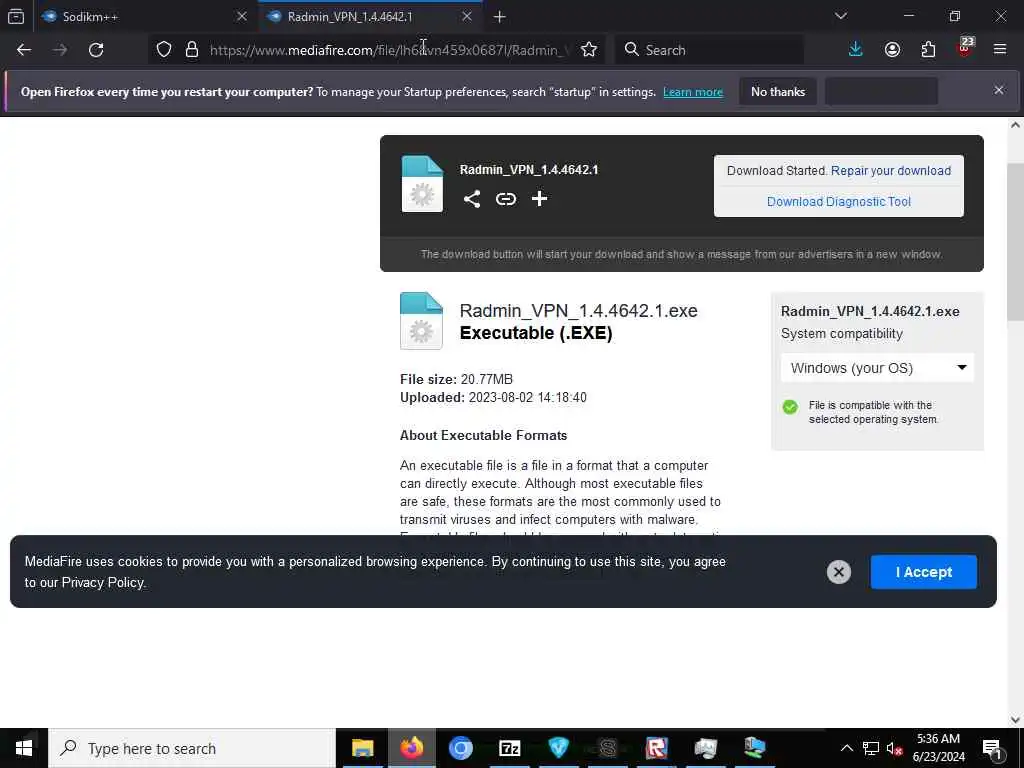The width and height of the screenshot is (1024, 768).
Task: Click the Radmin_VPN_1.4.4642.1.exe file title
Action: point(578,310)
